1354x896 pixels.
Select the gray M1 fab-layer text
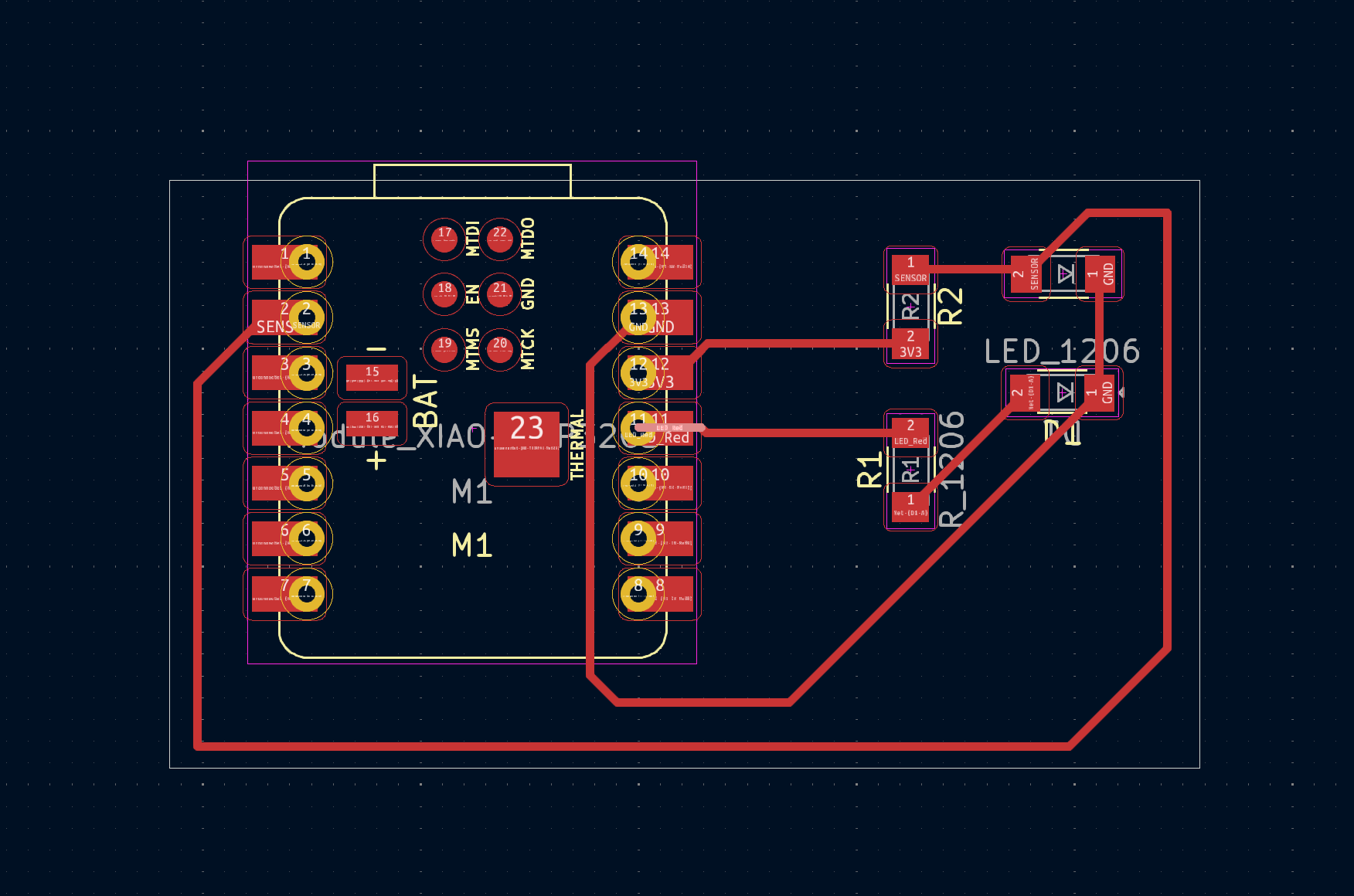tap(472, 491)
